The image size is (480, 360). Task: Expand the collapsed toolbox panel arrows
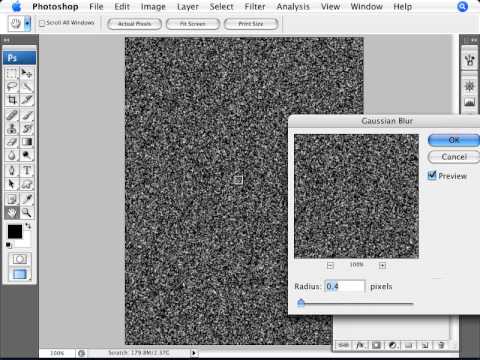tap(6, 40)
